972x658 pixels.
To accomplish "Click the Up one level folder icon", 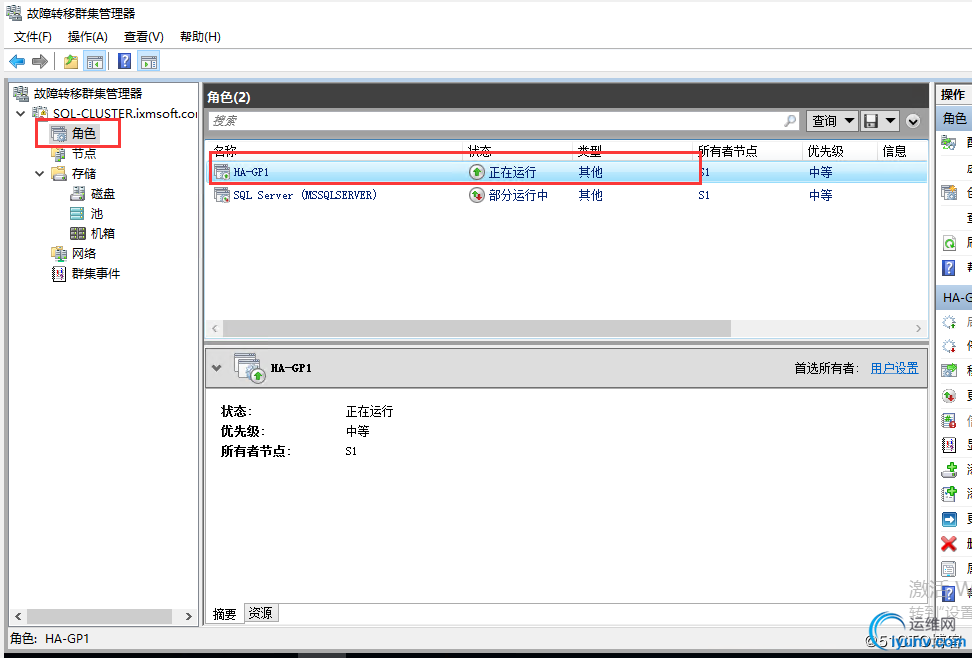I will coord(71,61).
